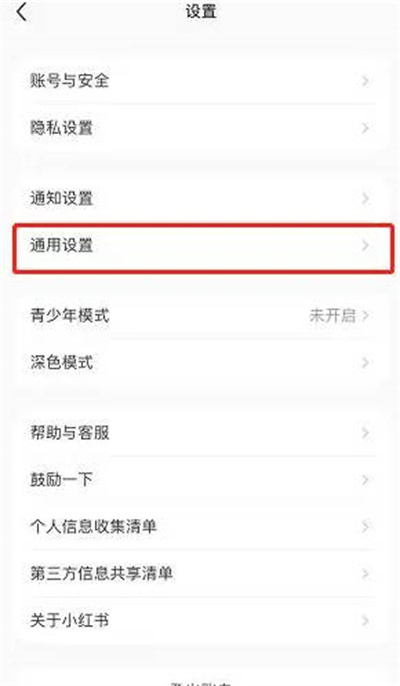400x686 pixels.
Task: Open the highlighted 通用设置 row
Action: point(203,246)
